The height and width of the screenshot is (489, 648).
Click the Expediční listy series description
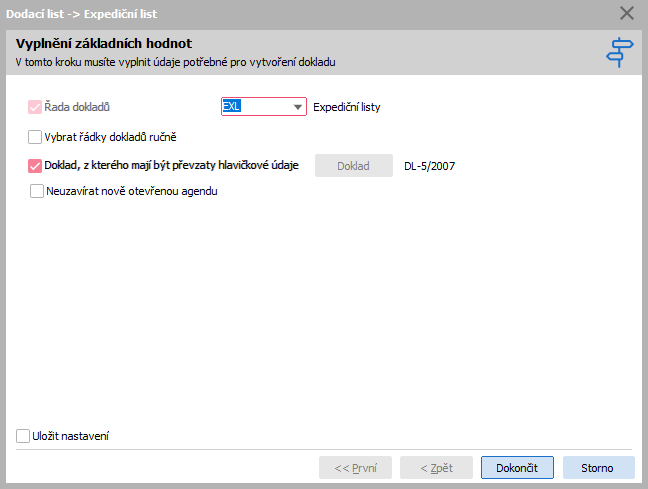346,107
